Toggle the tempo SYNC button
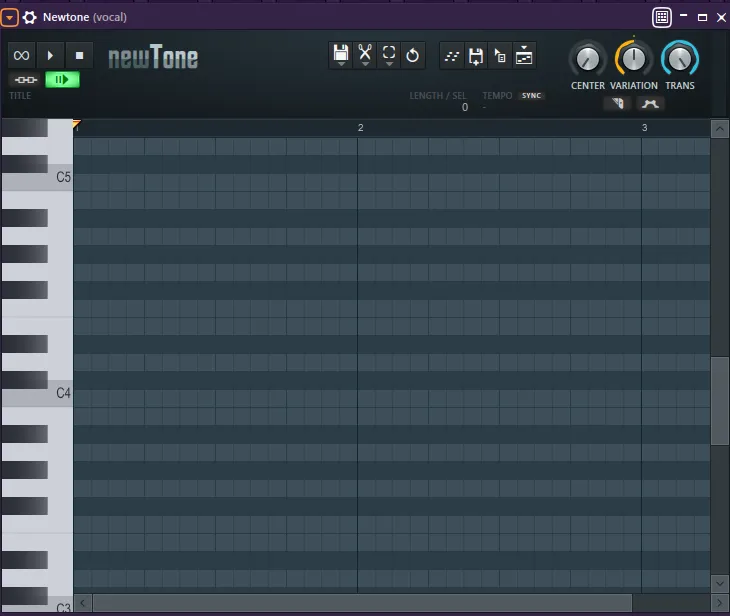Image resolution: width=730 pixels, height=616 pixels. coord(531,96)
